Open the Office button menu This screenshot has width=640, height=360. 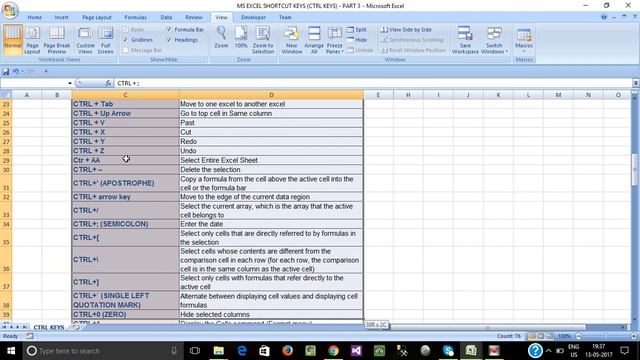(x=9, y=10)
